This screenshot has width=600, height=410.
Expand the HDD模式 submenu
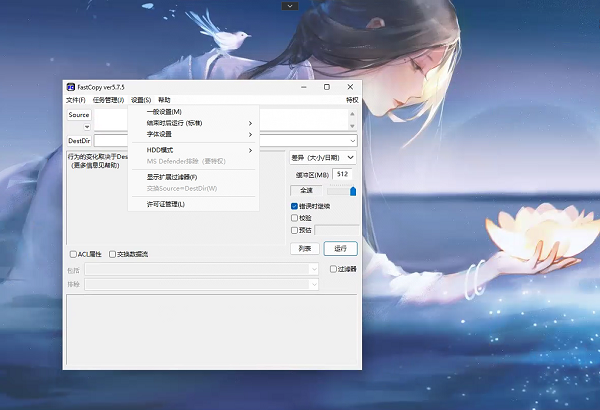coord(194,150)
